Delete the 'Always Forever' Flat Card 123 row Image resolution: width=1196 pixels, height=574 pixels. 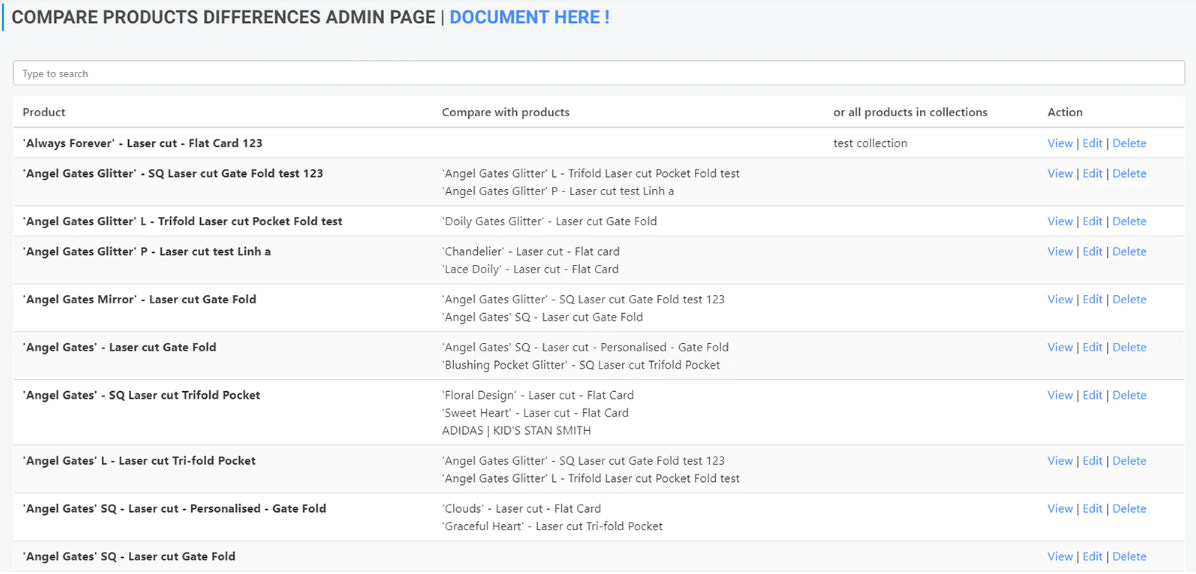[1129, 143]
